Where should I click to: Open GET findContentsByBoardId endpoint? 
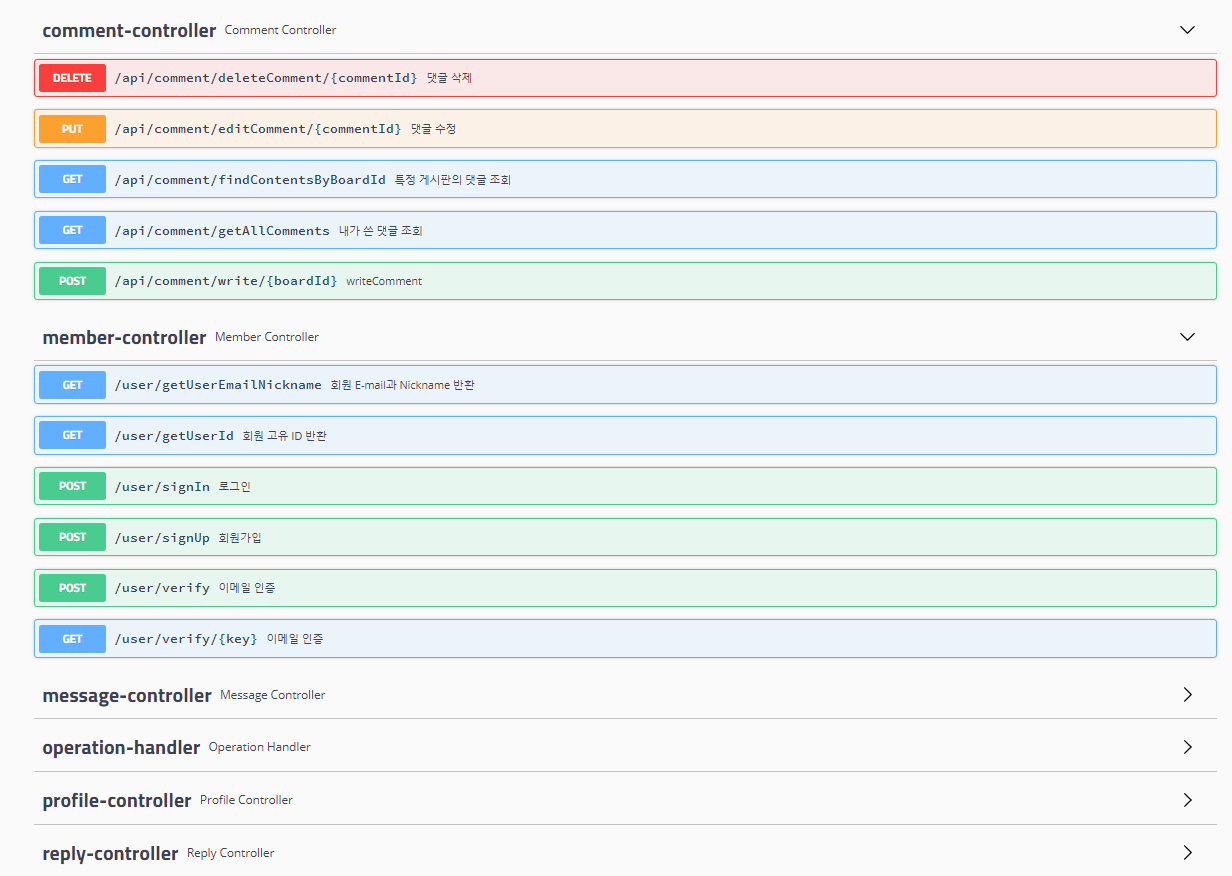point(250,180)
